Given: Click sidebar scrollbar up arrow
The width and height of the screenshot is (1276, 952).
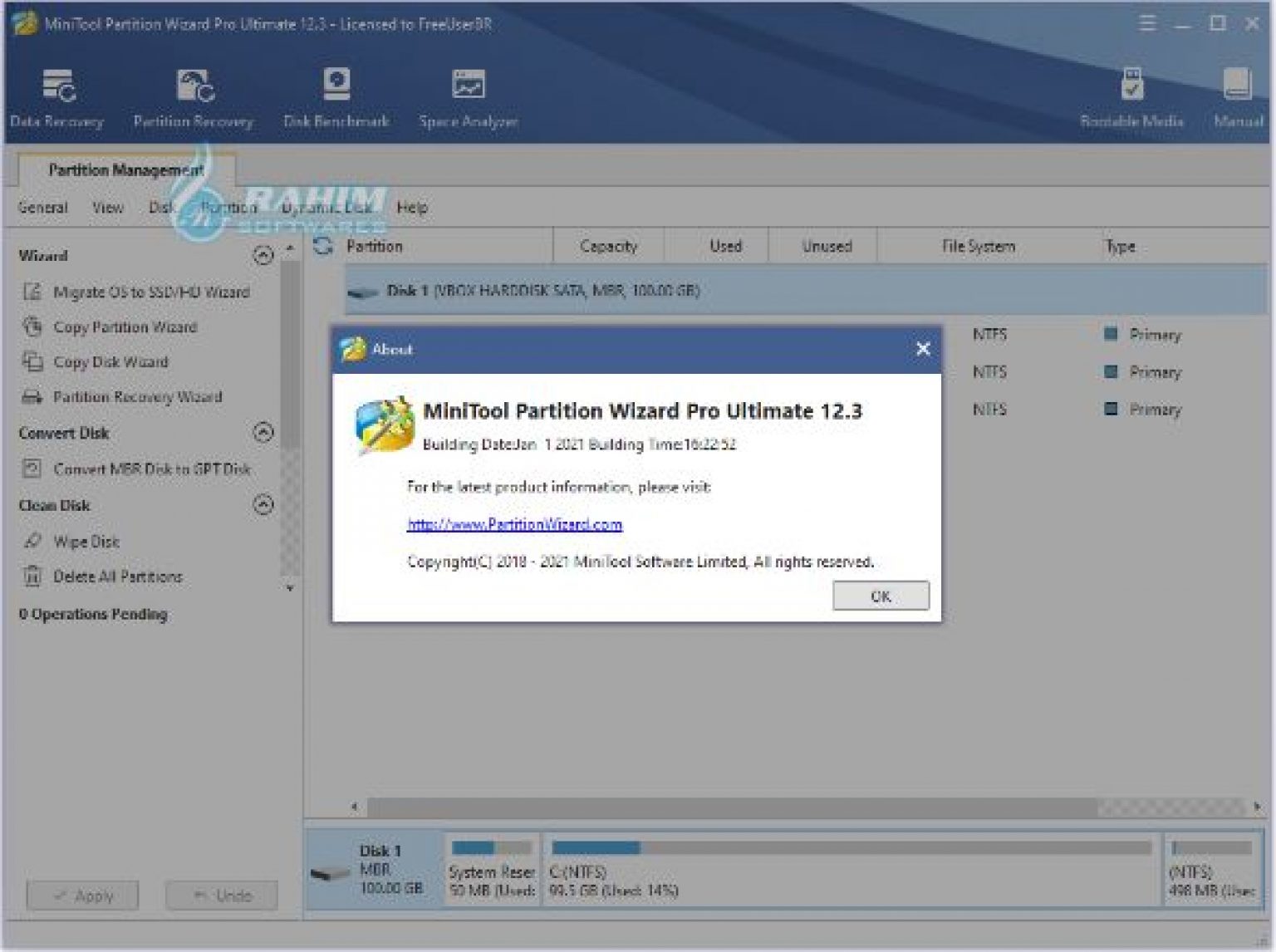Looking at the screenshot, I should coord(290,248).
